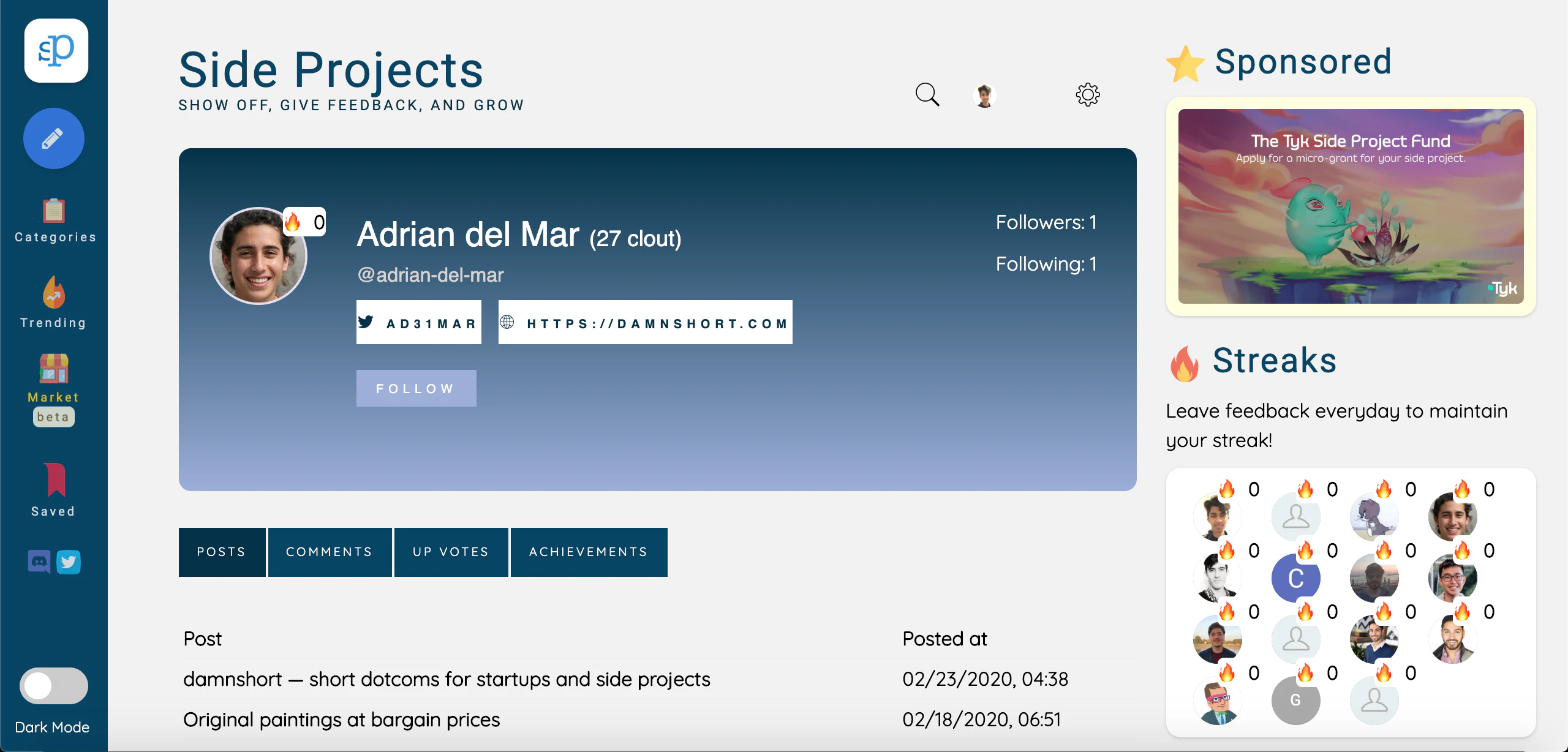Click the Side Projects logo in the sidebar
Image resolution: width=1568 pixels, height=752 pixels.
pos(56,50)
